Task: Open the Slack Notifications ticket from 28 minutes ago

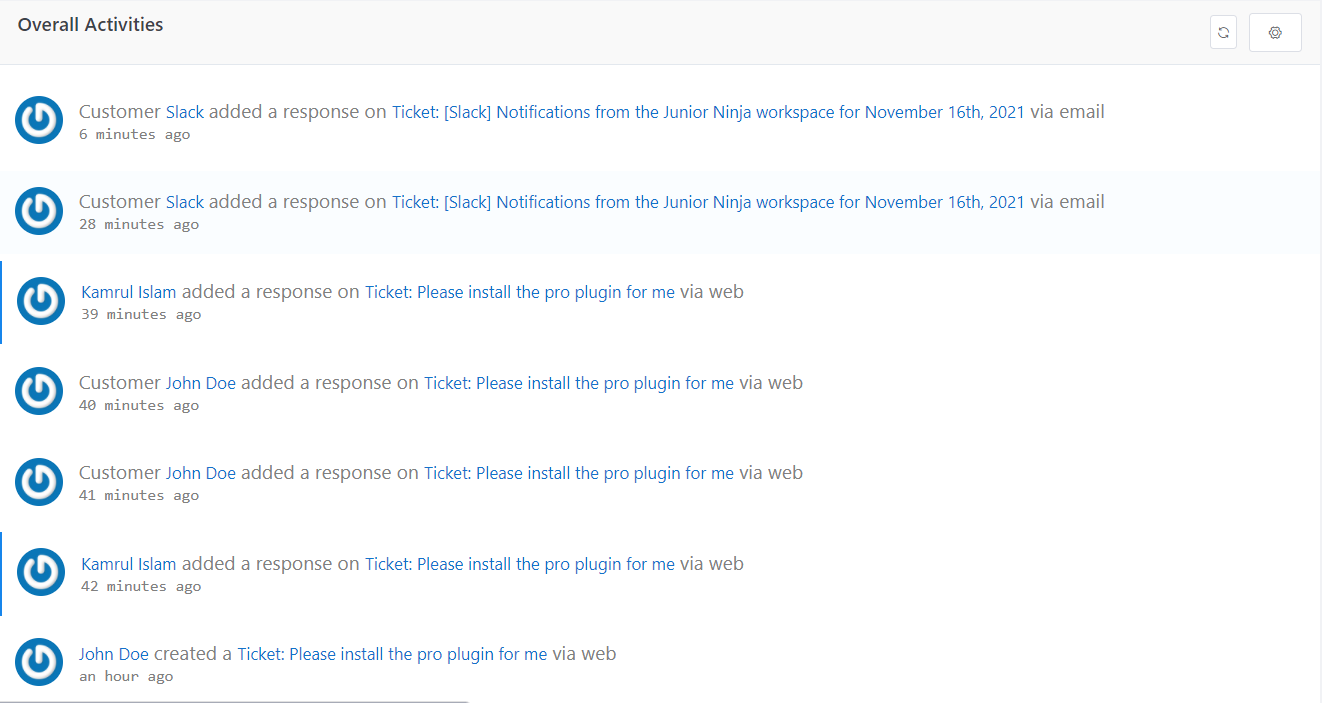Action: click(x=708, y=202)
